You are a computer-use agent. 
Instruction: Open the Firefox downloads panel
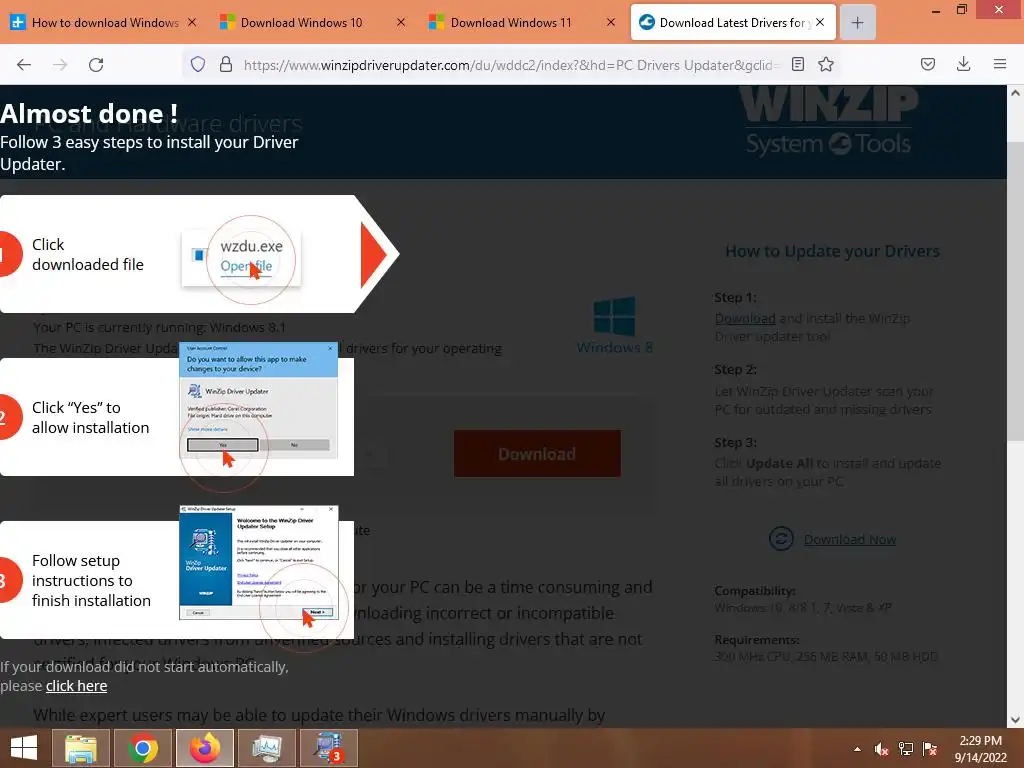(x=963, y=64)
